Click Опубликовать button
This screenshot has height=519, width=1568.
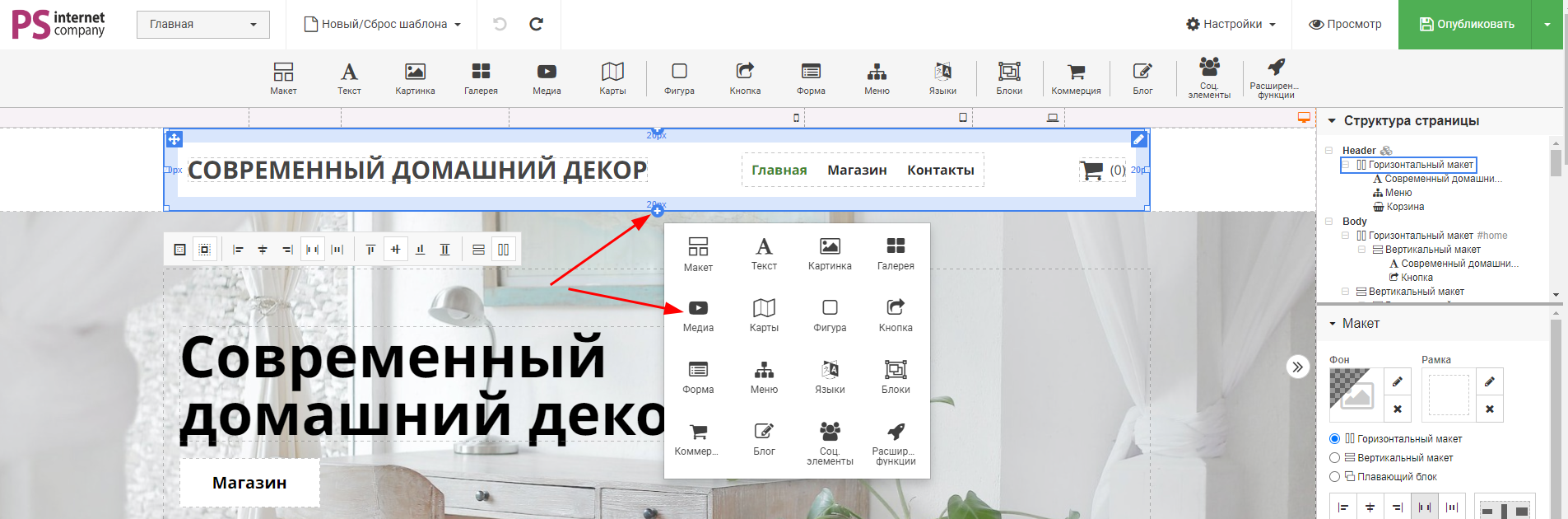coord(1465,24)
